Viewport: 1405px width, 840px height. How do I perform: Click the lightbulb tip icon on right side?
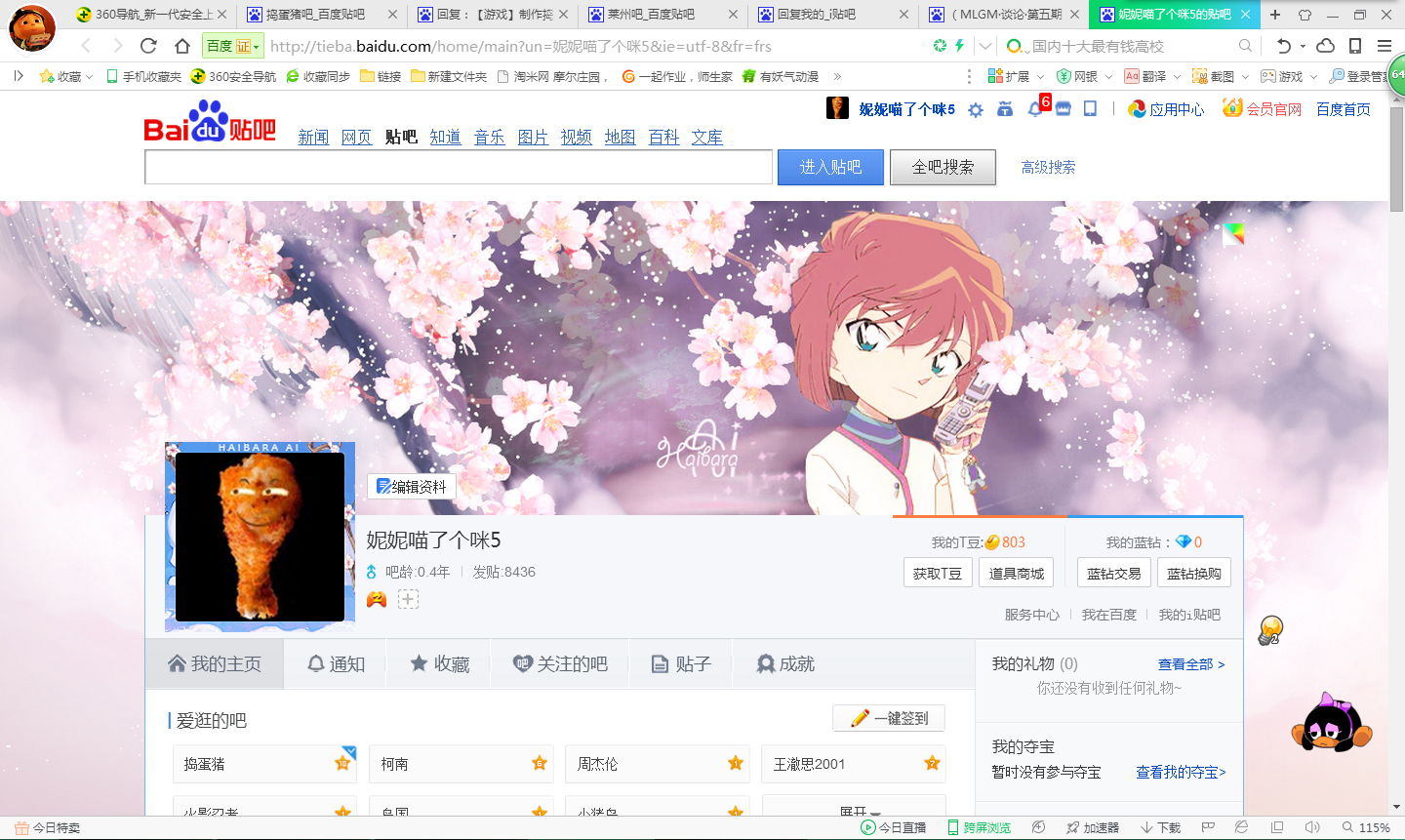1269,630
